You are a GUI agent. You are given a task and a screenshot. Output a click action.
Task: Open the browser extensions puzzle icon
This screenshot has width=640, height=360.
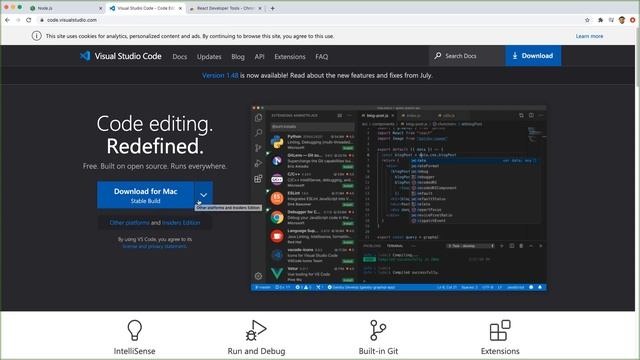[x=600, y=20]
